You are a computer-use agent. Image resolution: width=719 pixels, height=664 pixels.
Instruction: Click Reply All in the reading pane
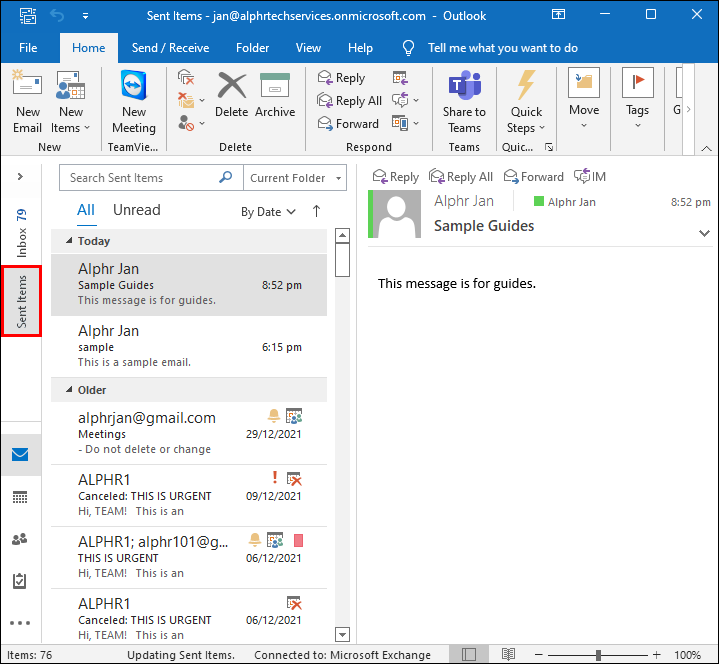click(x=460, y=177)
